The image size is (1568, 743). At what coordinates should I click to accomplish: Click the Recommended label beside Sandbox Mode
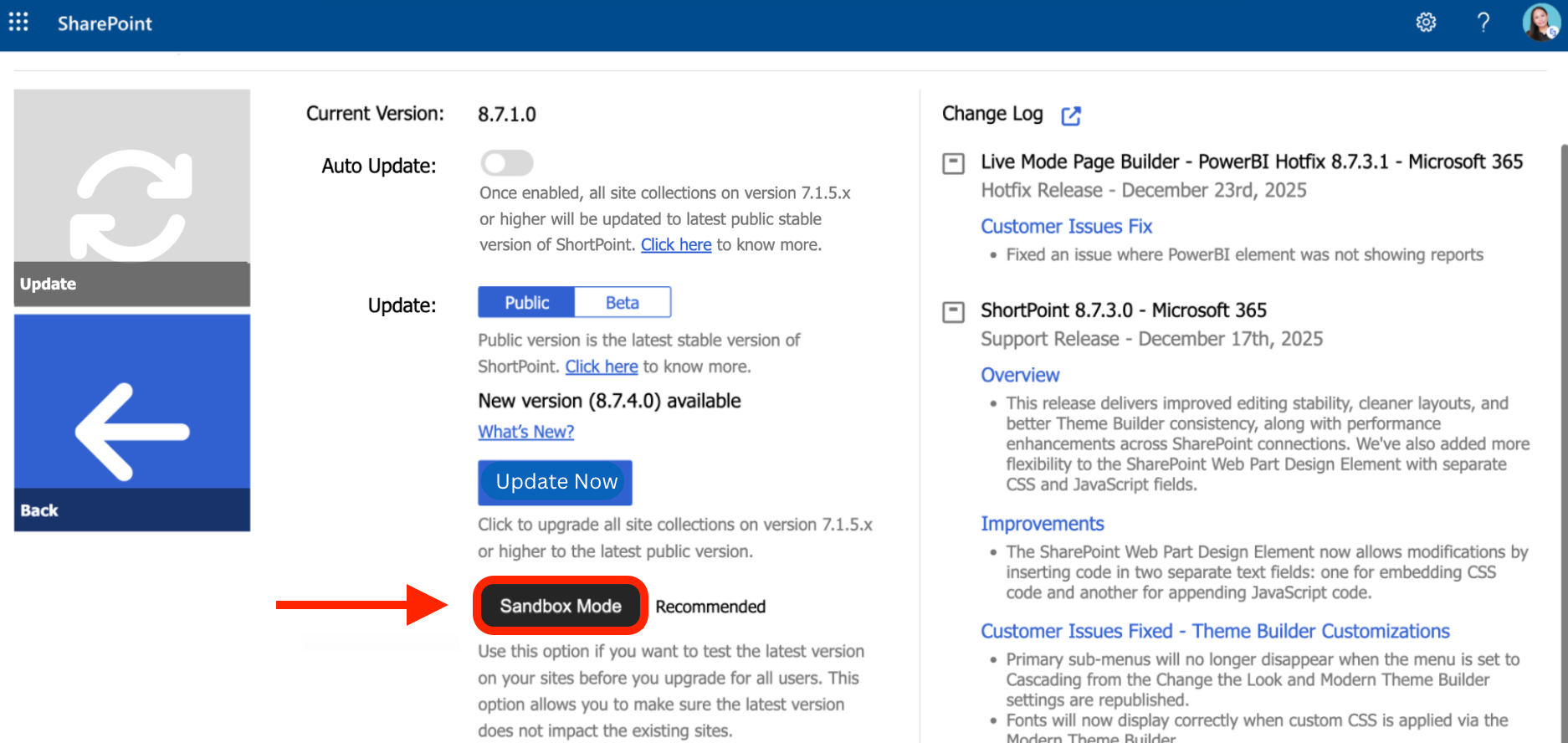coord(710,607)
